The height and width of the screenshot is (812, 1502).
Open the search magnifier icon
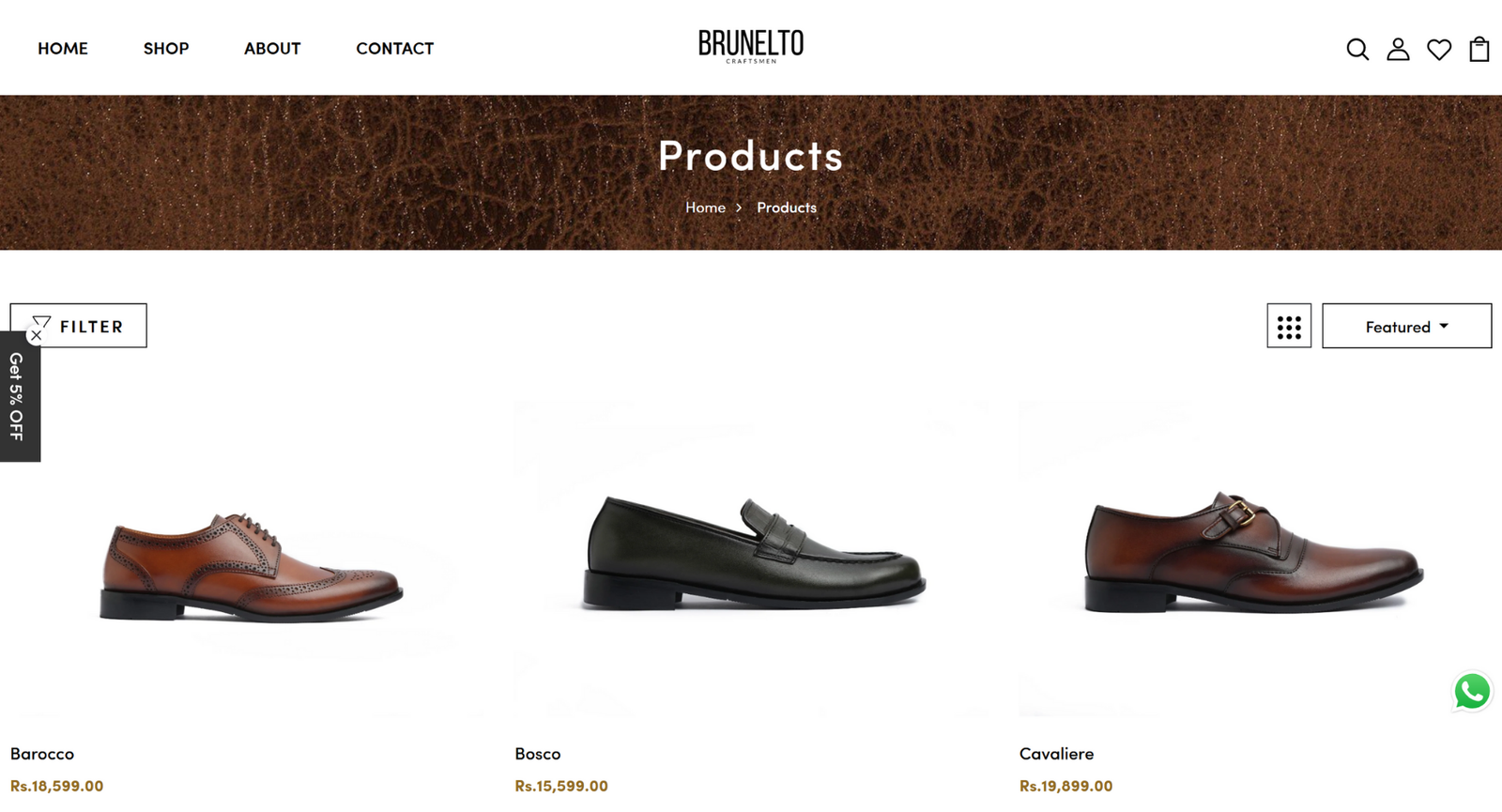[x=1357, y=49]
